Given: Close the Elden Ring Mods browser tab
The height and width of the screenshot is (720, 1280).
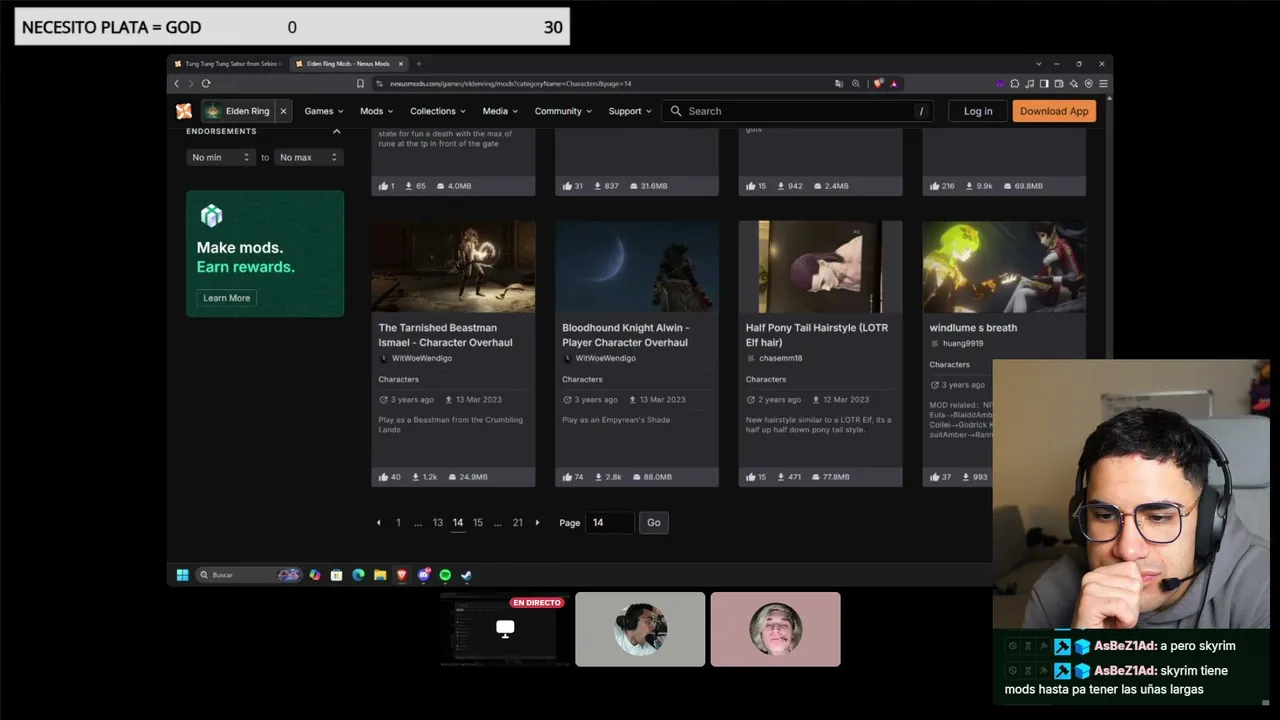Looking at the screenshot, I should pos(401,63).
